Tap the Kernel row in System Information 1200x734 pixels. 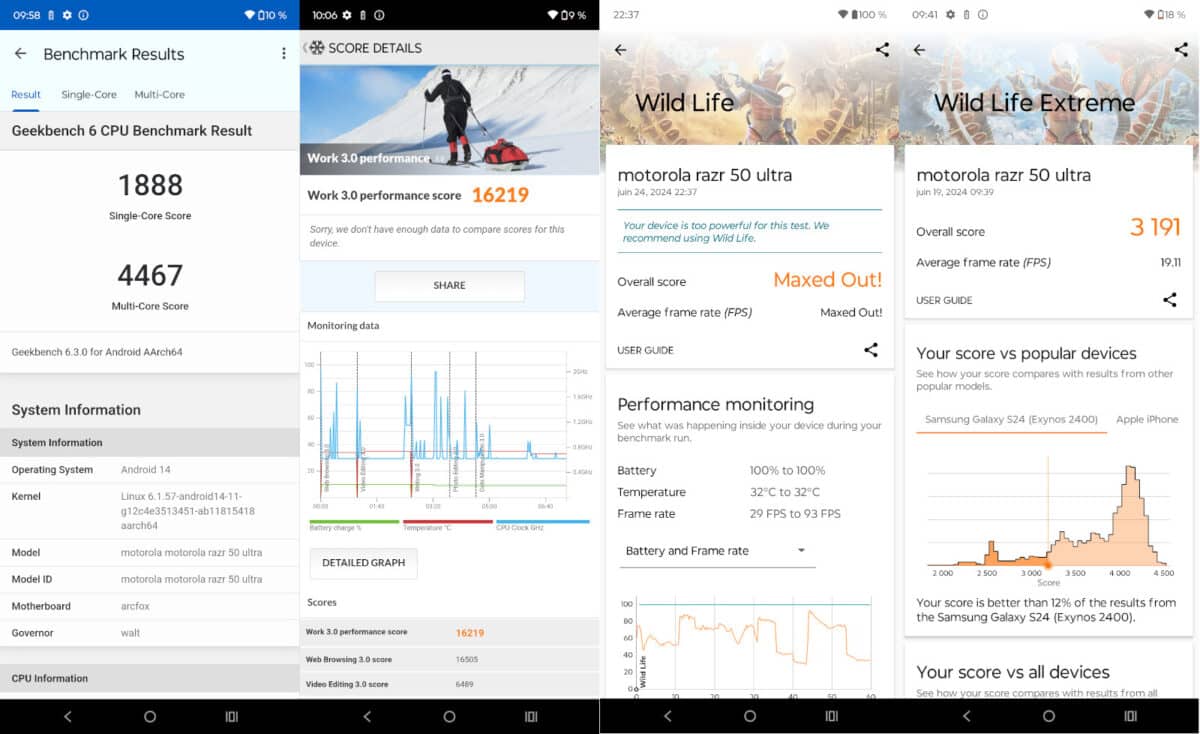tap(150, 511)
